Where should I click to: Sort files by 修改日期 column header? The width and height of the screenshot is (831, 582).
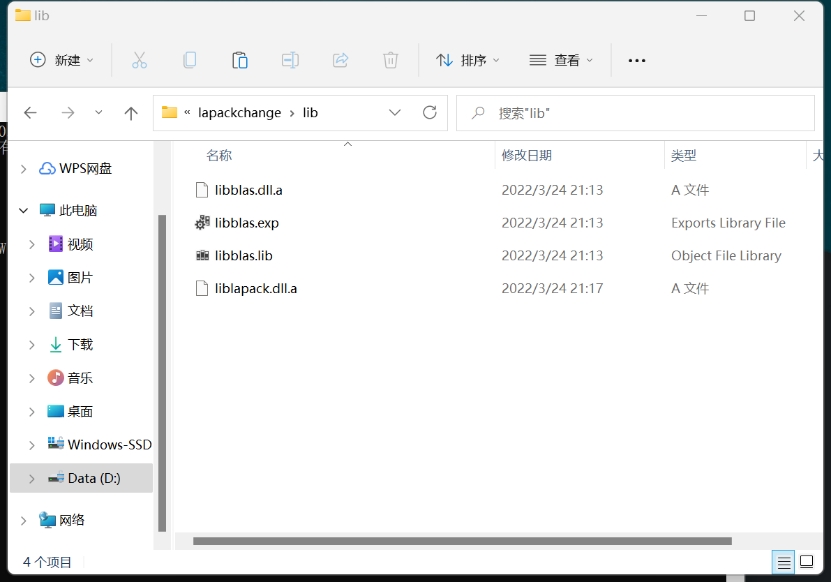click(527, 155)
